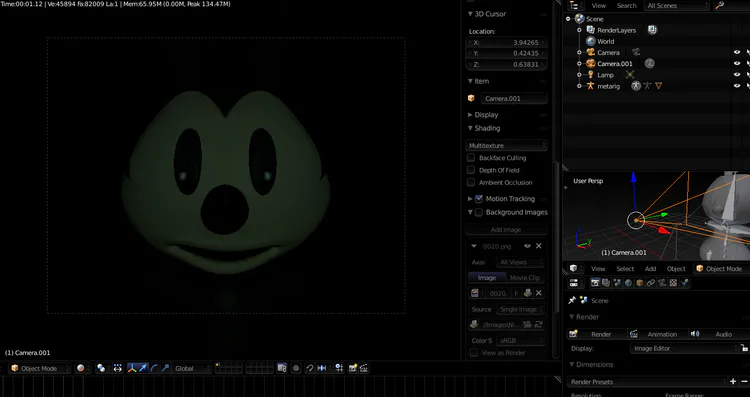Enable Ambient Occlusion checkbox

[471, 183]
